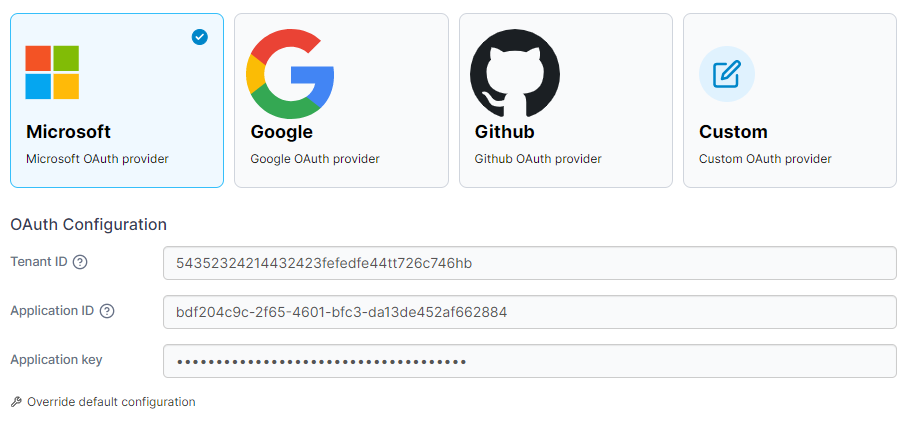Click the Custom provider pencil icon
Image resolution: width=910 pixels, height=422 pixels.
click(726, 74)
